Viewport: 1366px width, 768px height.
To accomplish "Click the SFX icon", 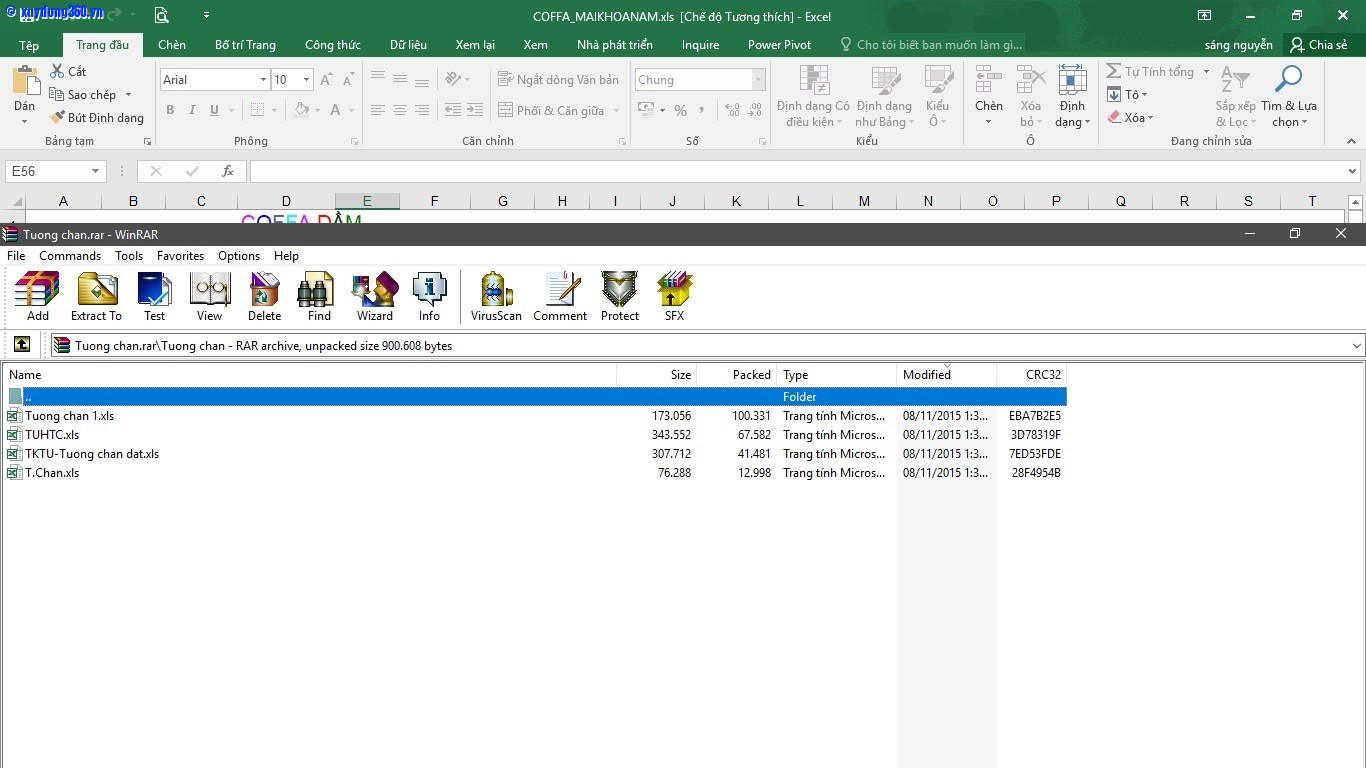I will (x=674, y=297).
